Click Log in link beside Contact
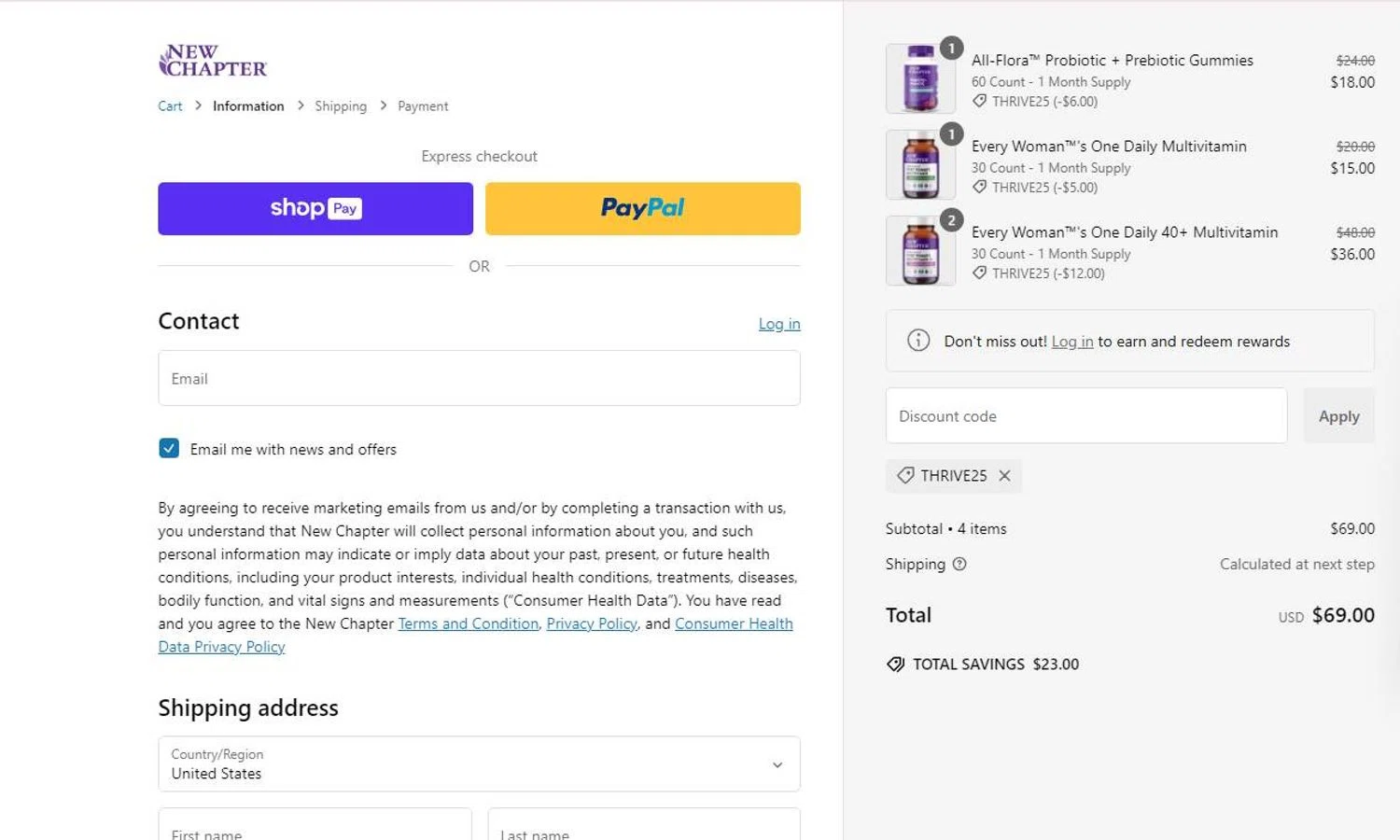This screenshot has width=1400, height=840. pyautogui.click(x=779, y=324)
